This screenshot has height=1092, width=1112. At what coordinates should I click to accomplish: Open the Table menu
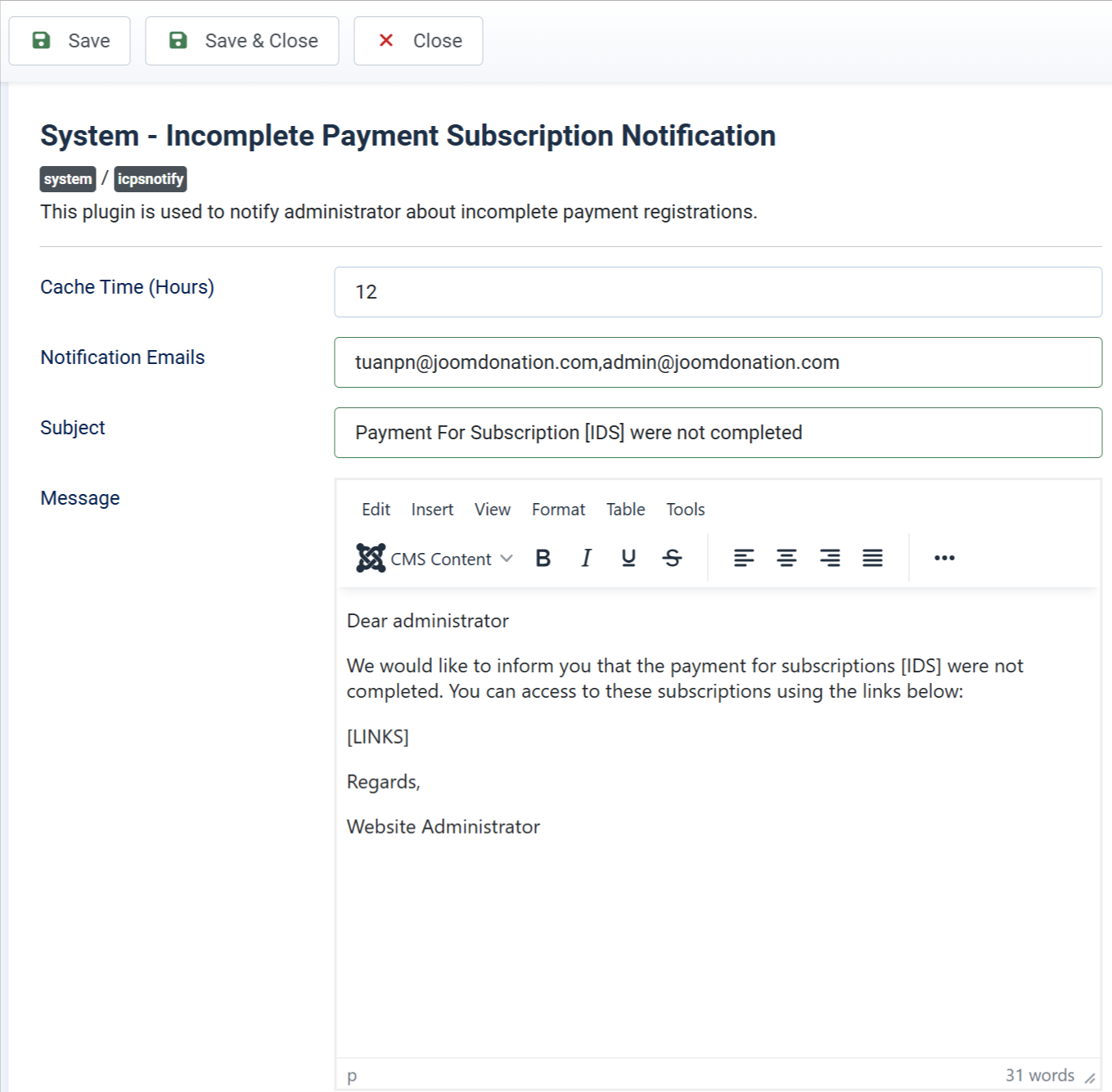(x=625, y=510)
